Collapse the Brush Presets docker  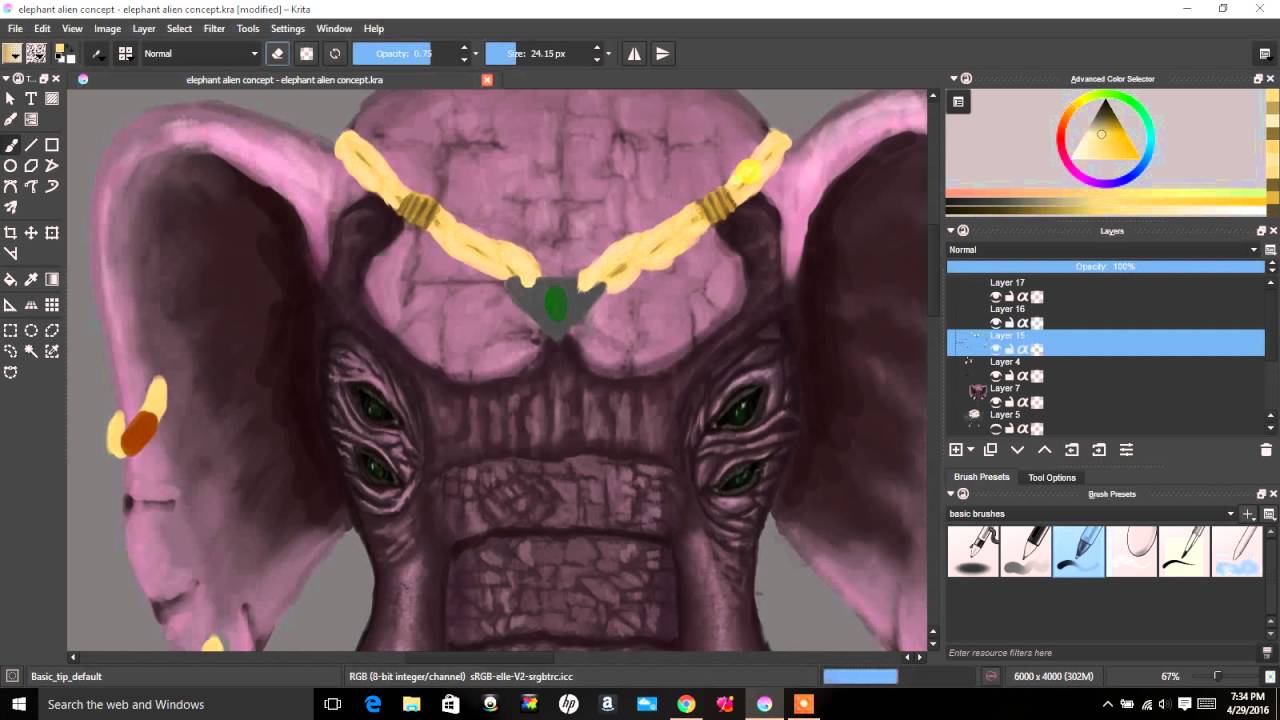[951, 494]
